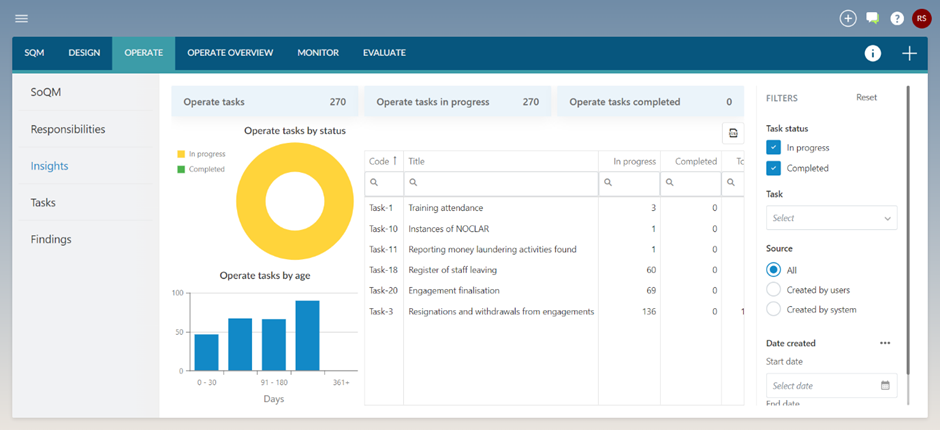The image size is (940, 430).
Task: Open the Date created more options ellipsis
Action: (885, 343)
